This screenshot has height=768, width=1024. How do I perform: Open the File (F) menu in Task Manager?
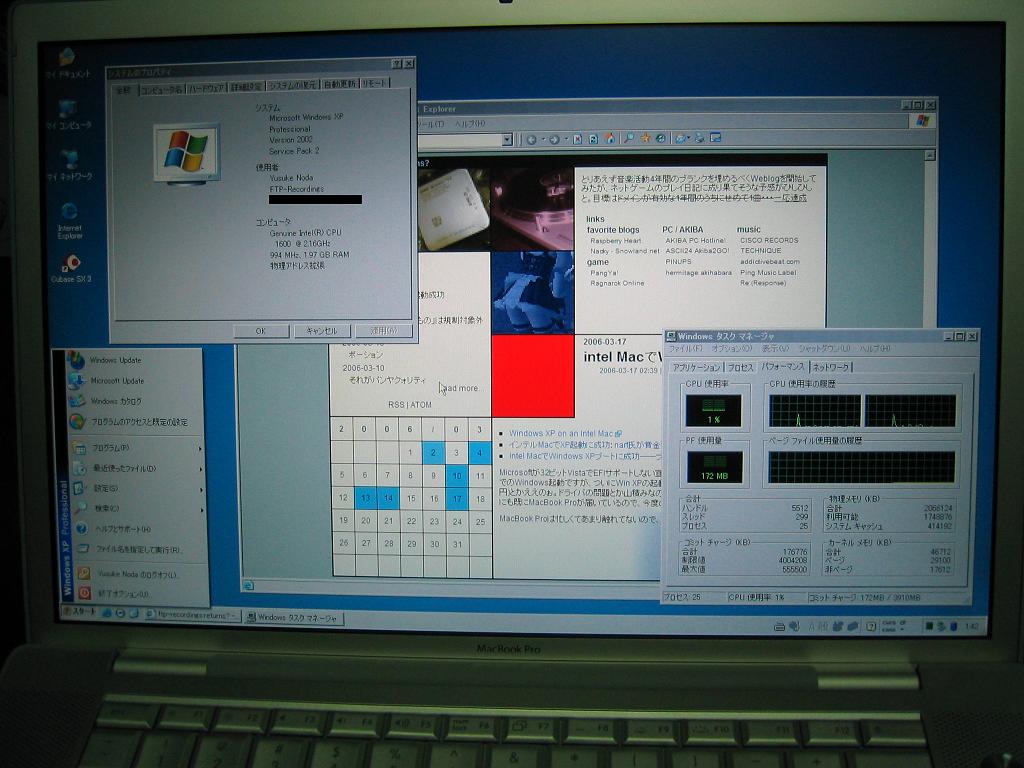point(685,349)
